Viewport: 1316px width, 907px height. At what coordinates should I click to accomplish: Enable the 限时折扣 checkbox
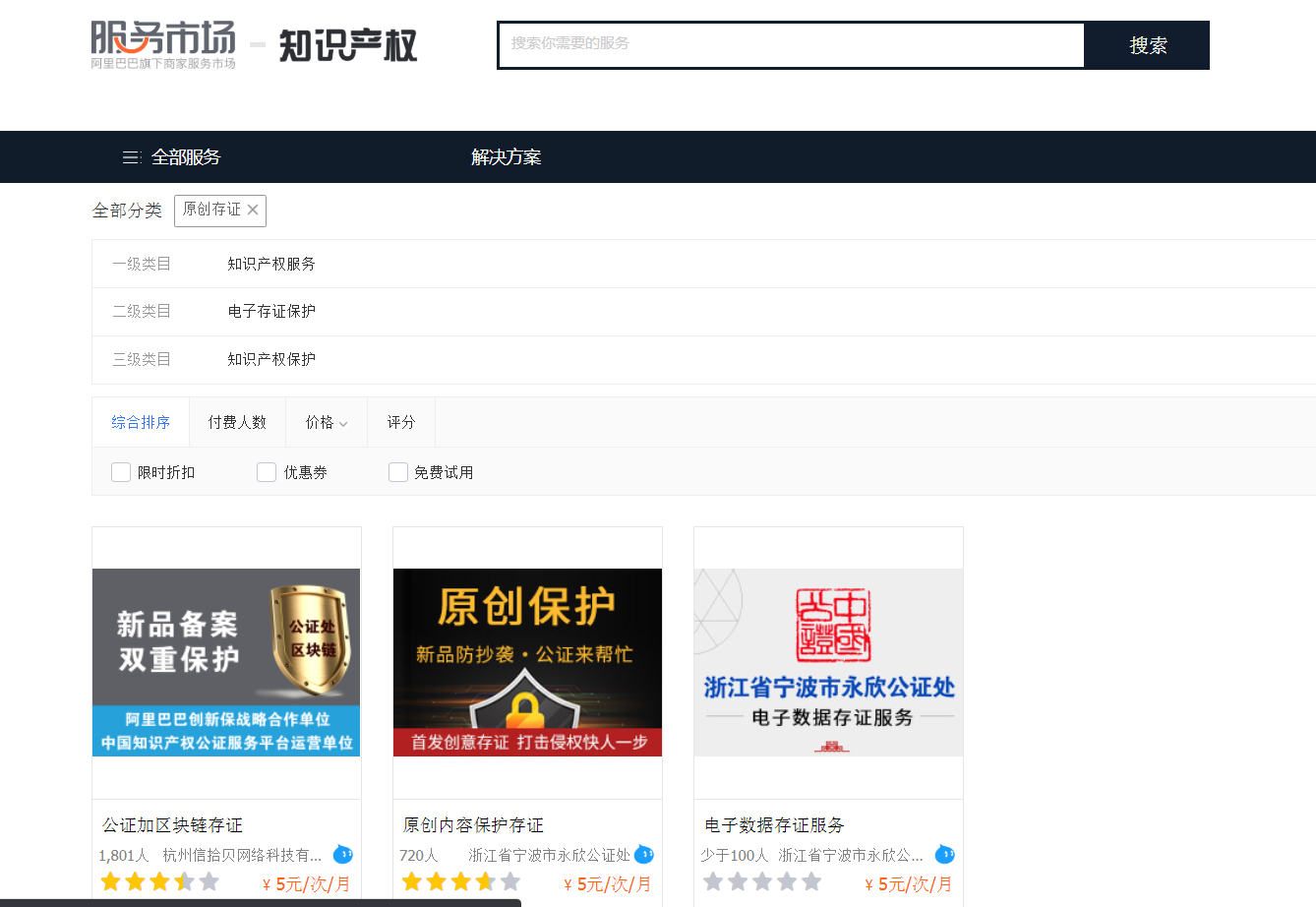coord(121,472)
